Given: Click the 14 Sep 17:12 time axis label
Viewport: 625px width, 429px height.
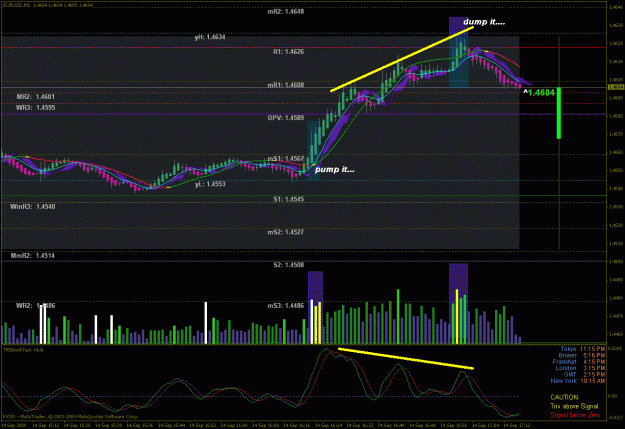Looking at the screenshot, I should (515, 425).
